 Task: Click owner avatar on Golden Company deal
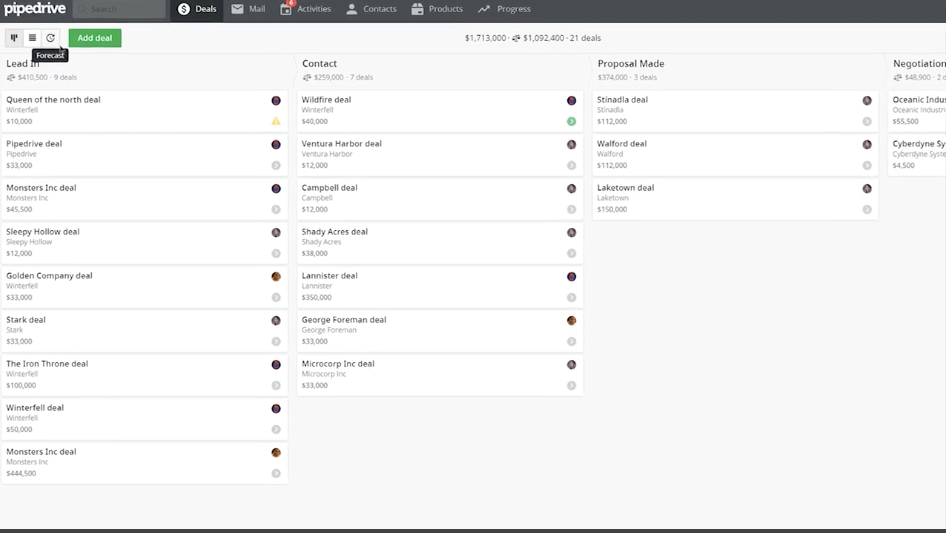tap(276, 277)
